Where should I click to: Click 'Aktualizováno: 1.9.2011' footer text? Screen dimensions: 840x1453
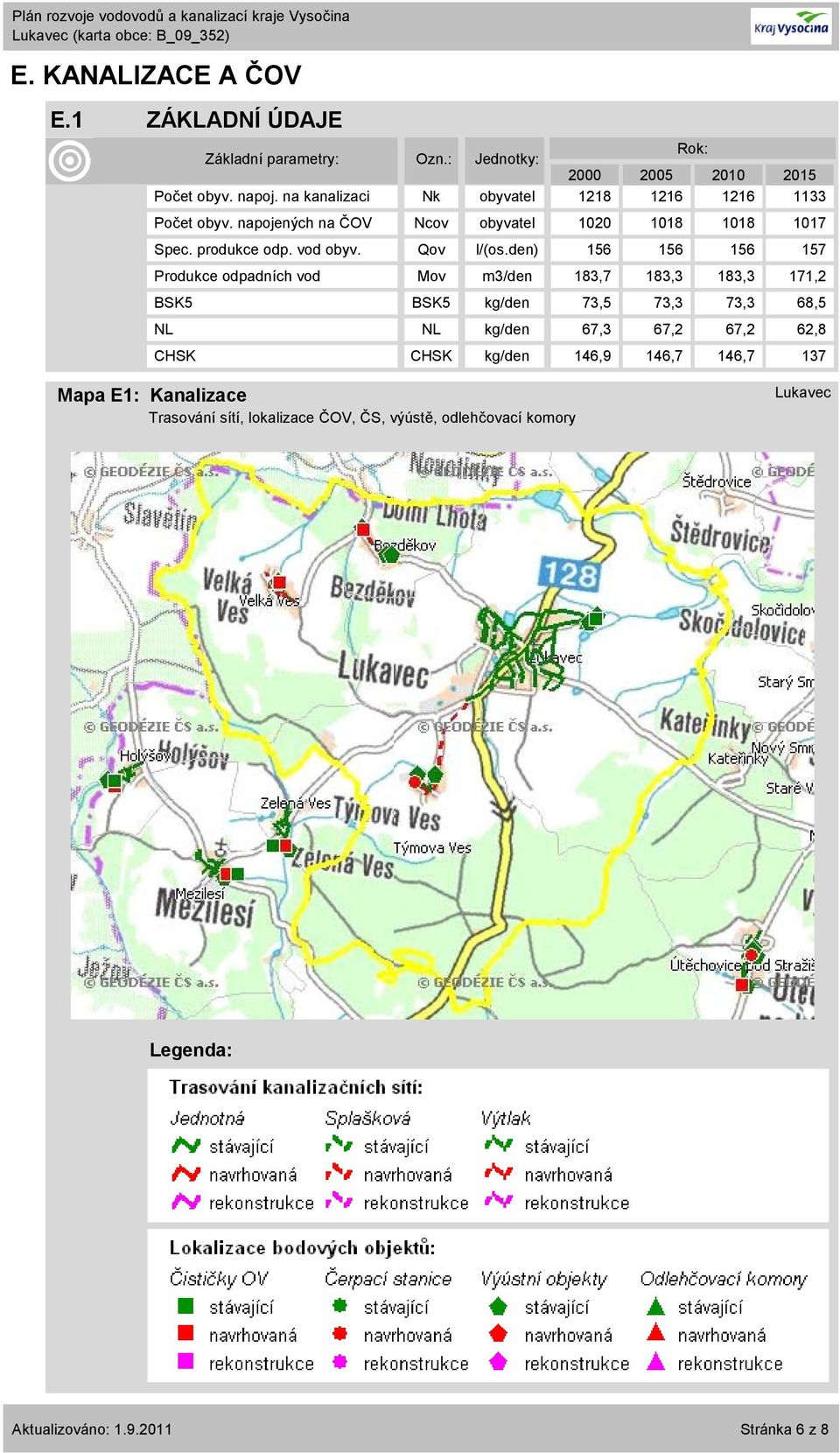point(92,1429)
